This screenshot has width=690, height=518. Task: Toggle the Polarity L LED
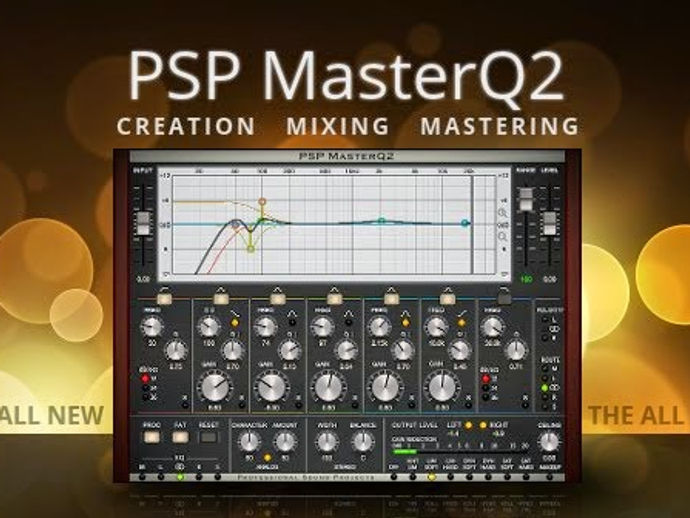(x=546, y=320)
